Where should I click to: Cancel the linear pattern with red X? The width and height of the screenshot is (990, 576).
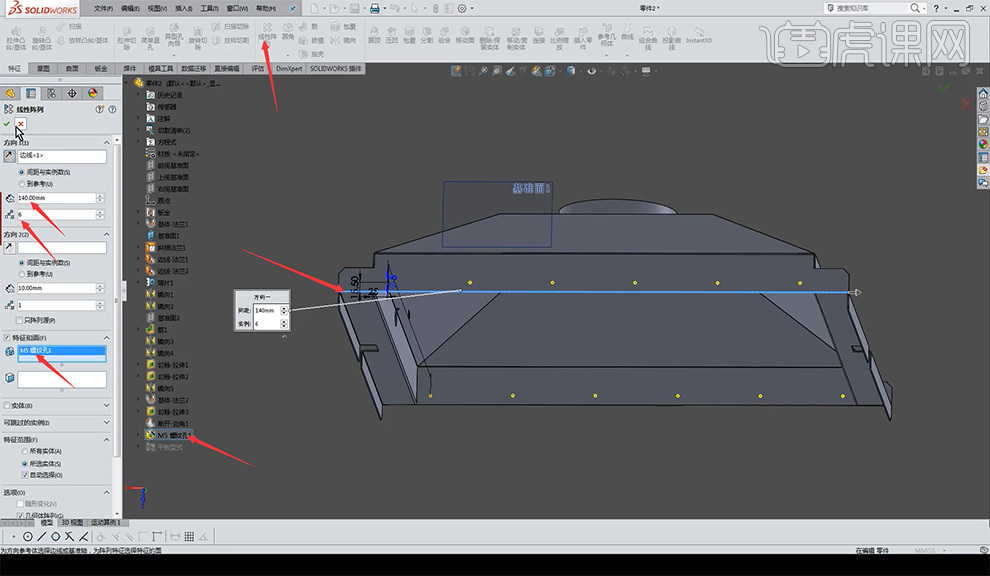(x=20, y=123)
